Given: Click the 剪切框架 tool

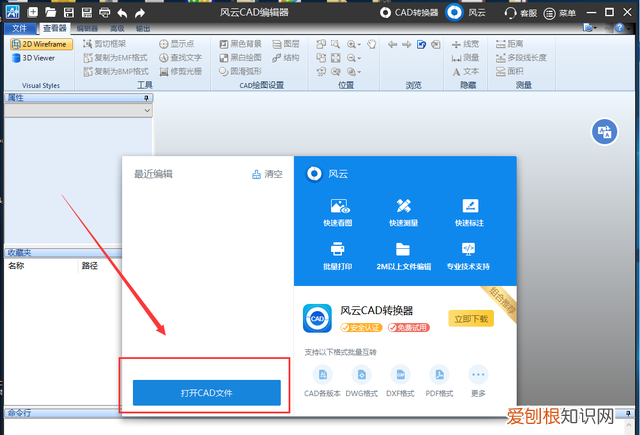Looking at the screenshot, I should (104, 44).
